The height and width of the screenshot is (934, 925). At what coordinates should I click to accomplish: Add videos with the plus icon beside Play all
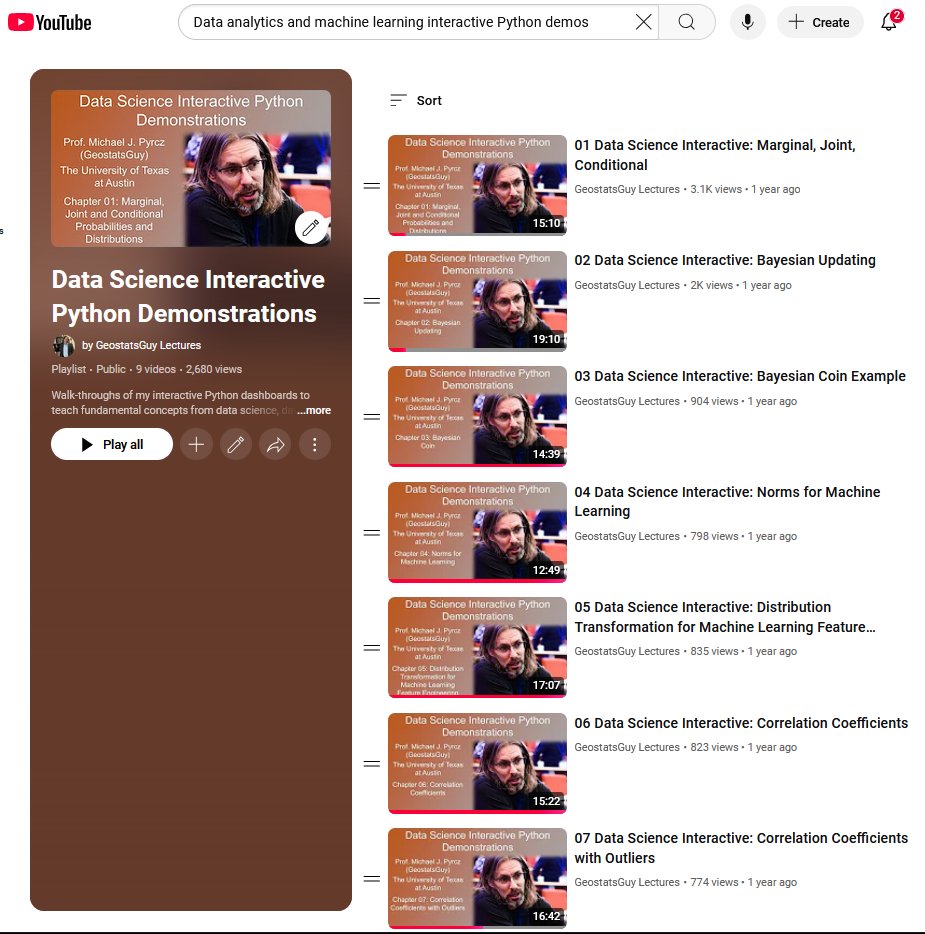pos(196,444)
